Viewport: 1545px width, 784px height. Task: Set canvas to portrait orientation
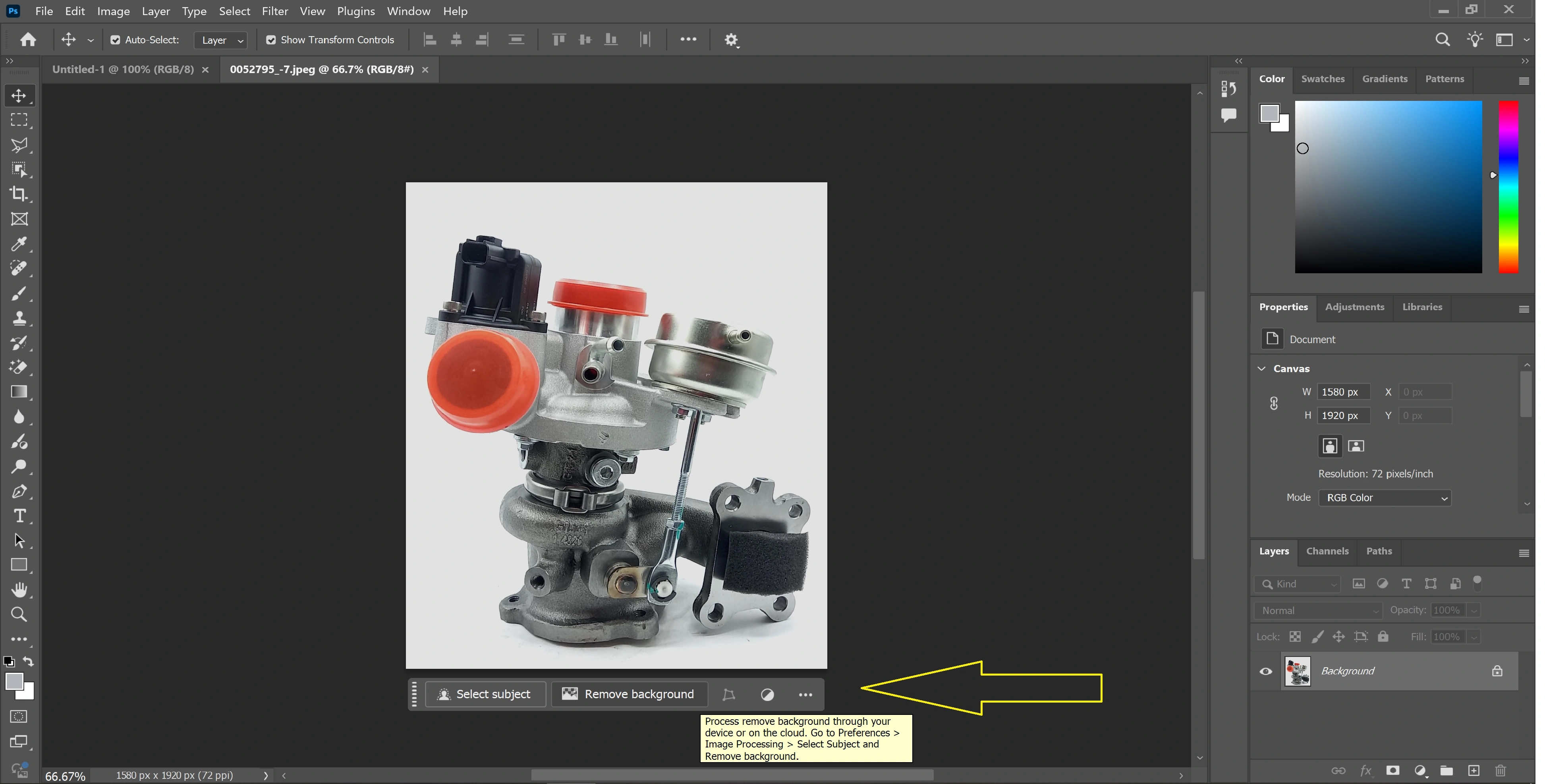point(1330,446)
